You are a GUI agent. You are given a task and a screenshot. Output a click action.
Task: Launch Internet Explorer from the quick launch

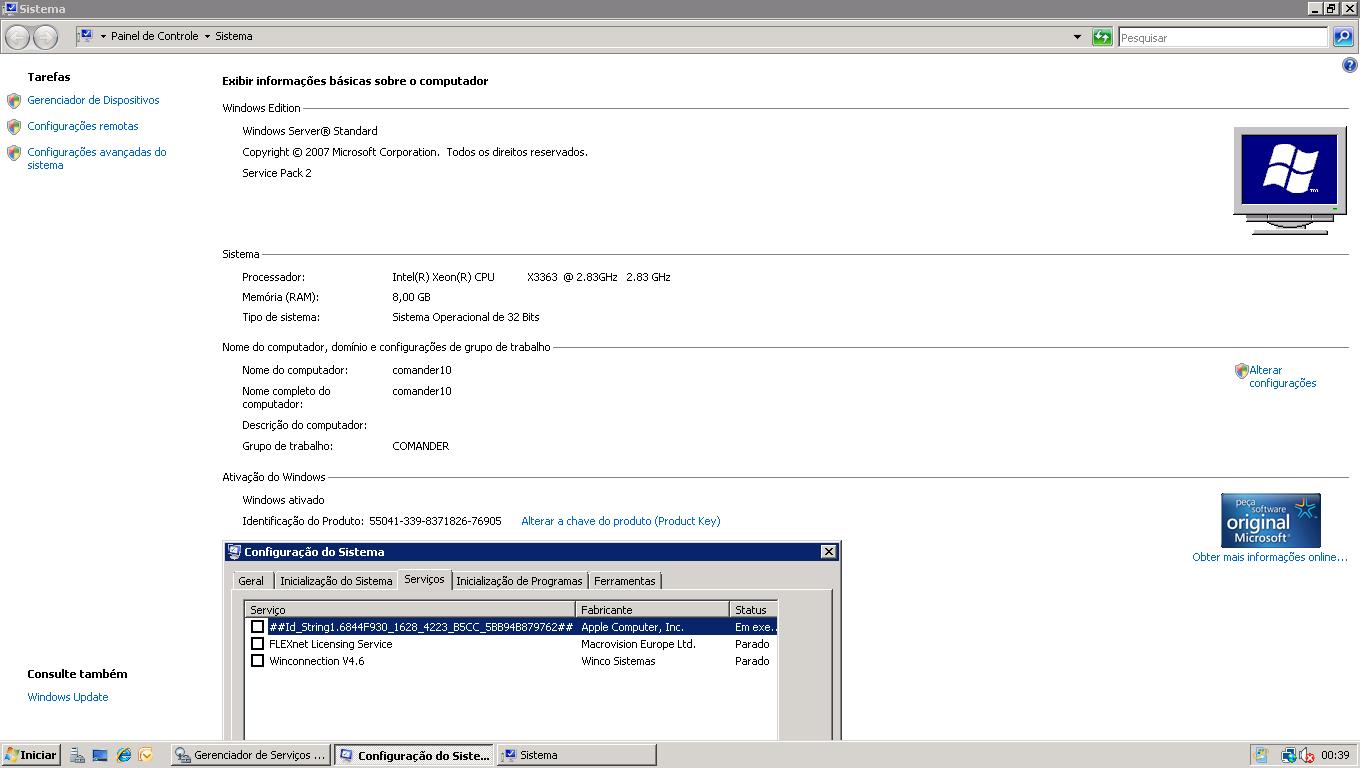click(x=124, y=755)
